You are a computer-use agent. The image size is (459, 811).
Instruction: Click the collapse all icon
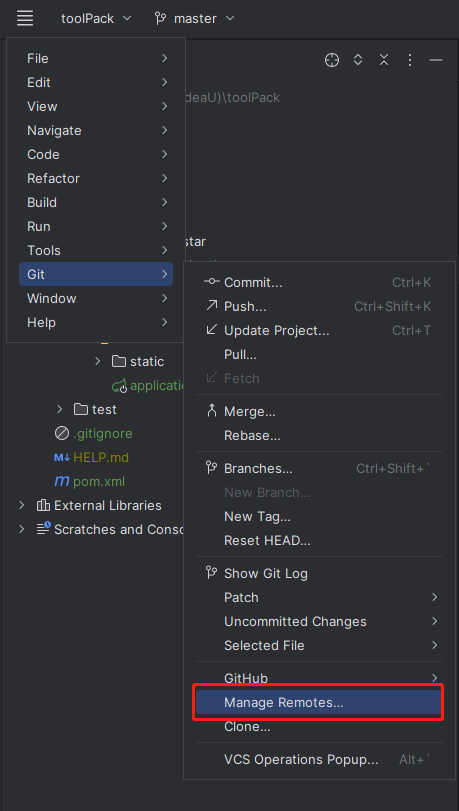pos(383,60)
